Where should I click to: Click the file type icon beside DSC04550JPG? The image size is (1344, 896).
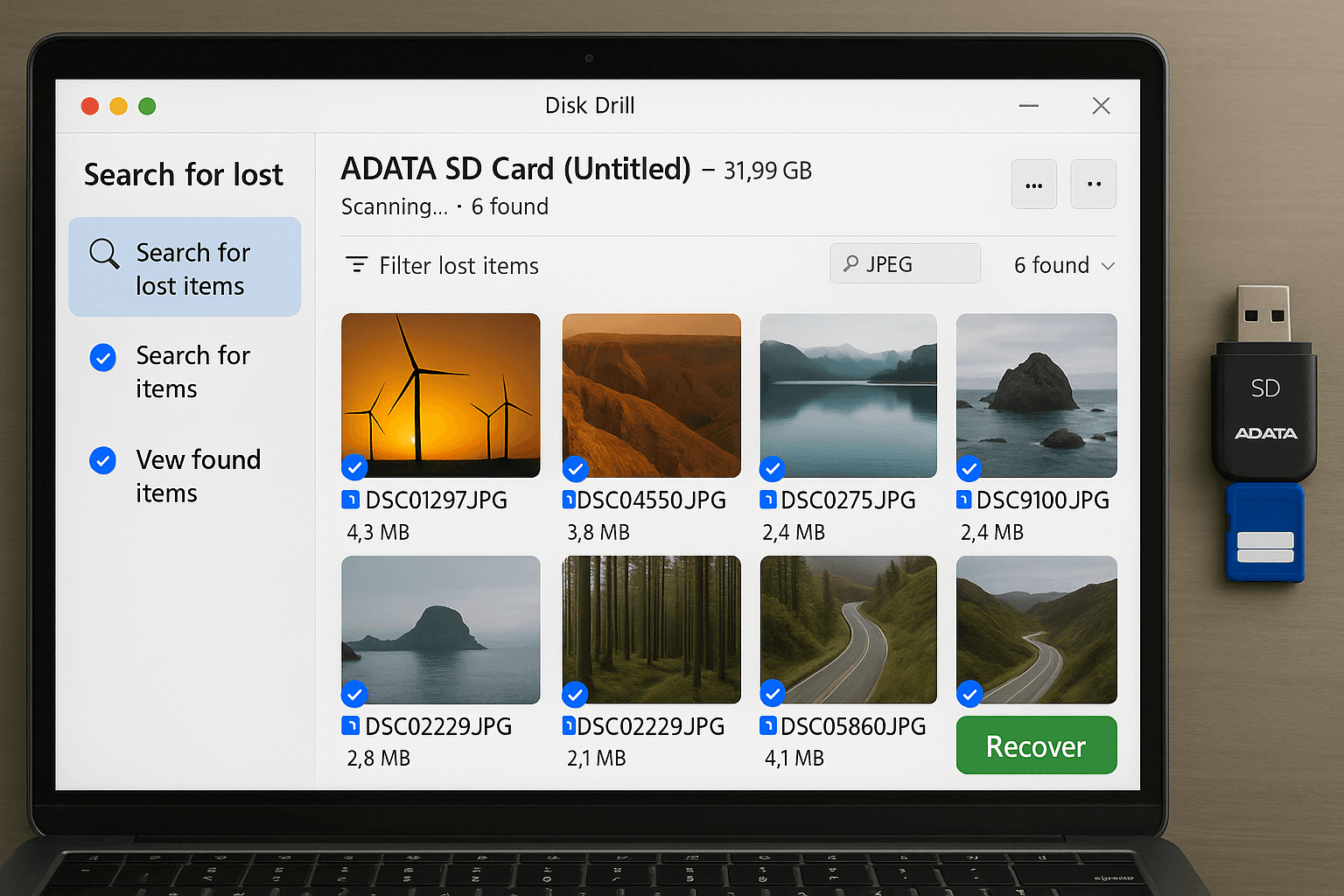pos(569,500)
